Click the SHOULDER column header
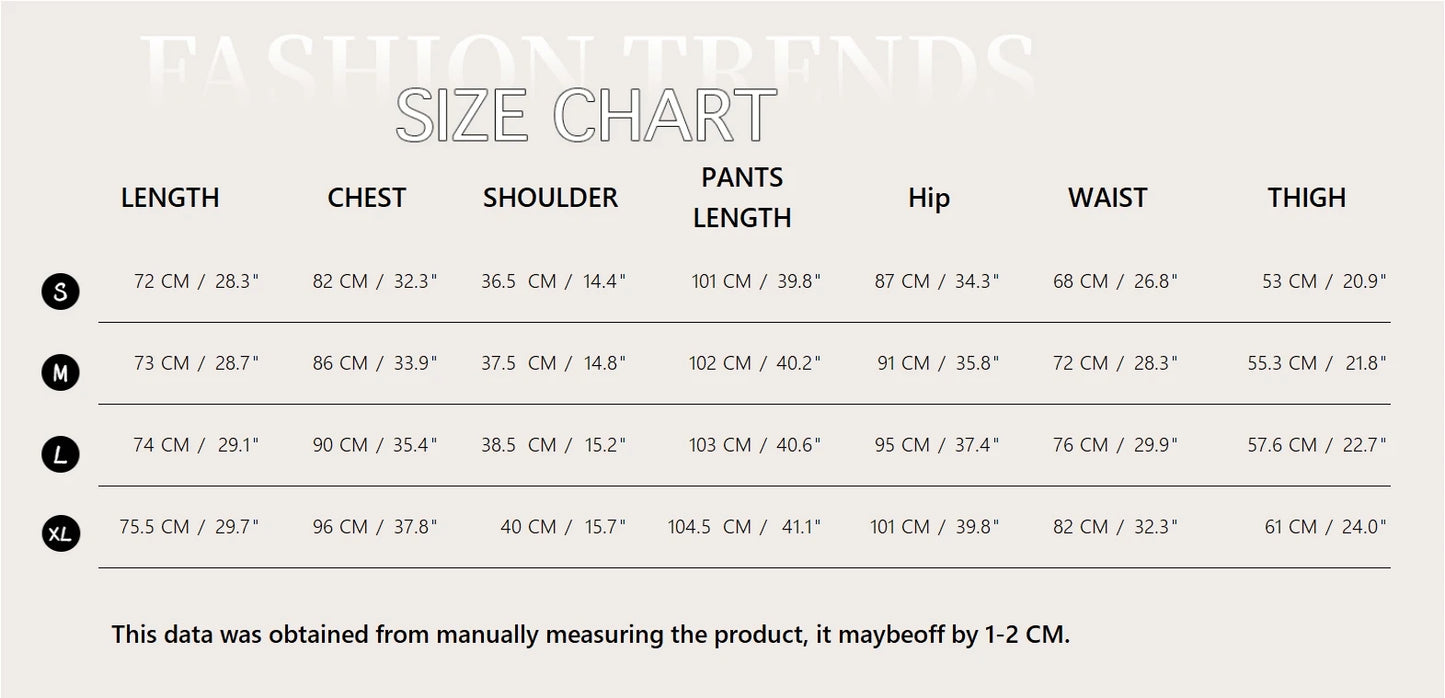Image resolution: width=1445 pixels, height=698 pixels. point(550,198)
